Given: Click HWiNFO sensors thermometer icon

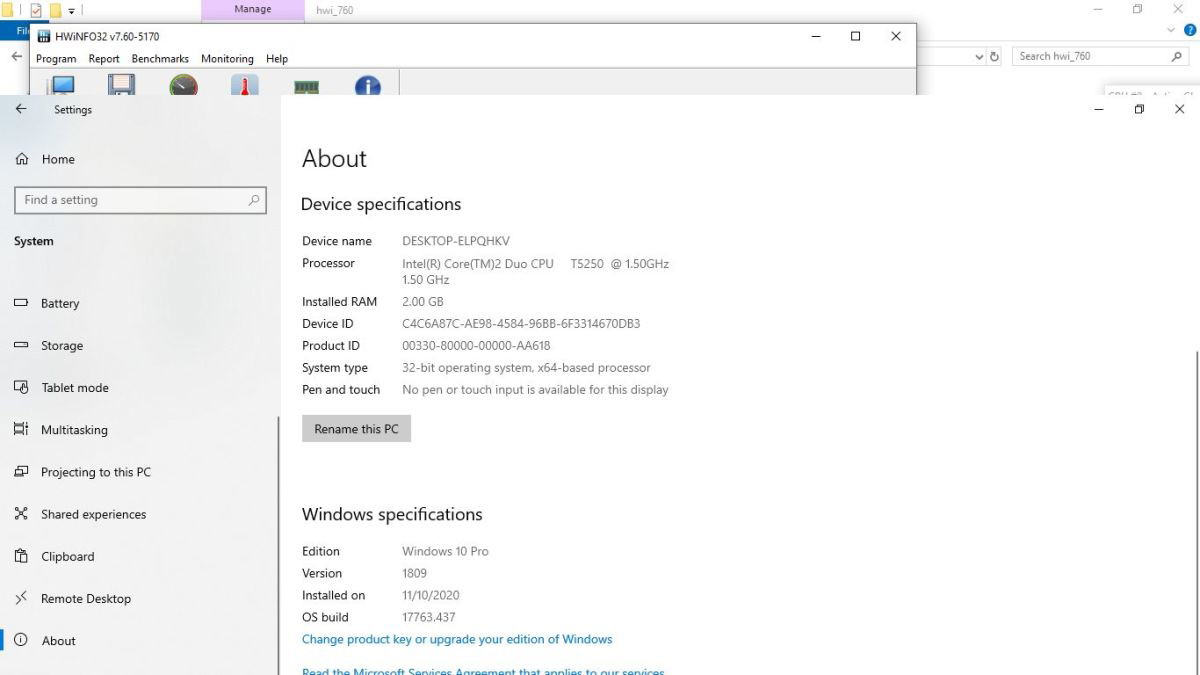Looking at the screenshot, I should (x=244, y=85).
